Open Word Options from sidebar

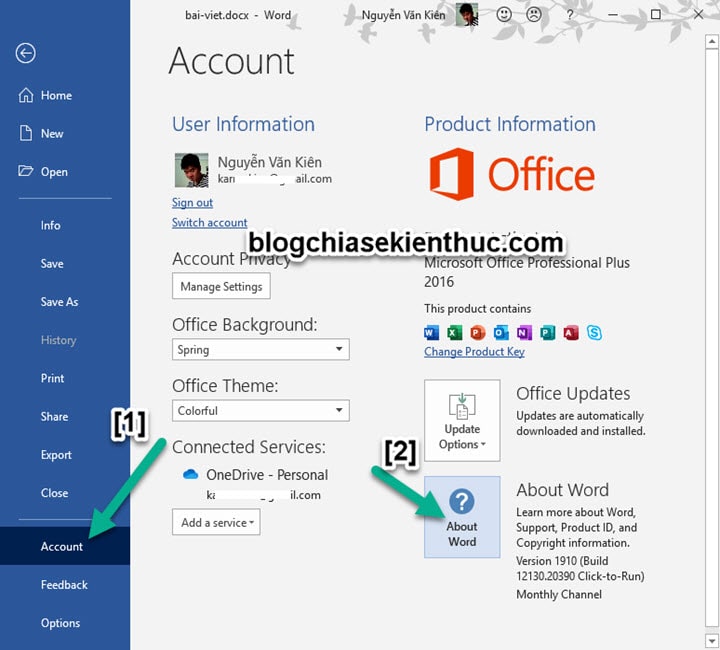click(x=60, y=623)
